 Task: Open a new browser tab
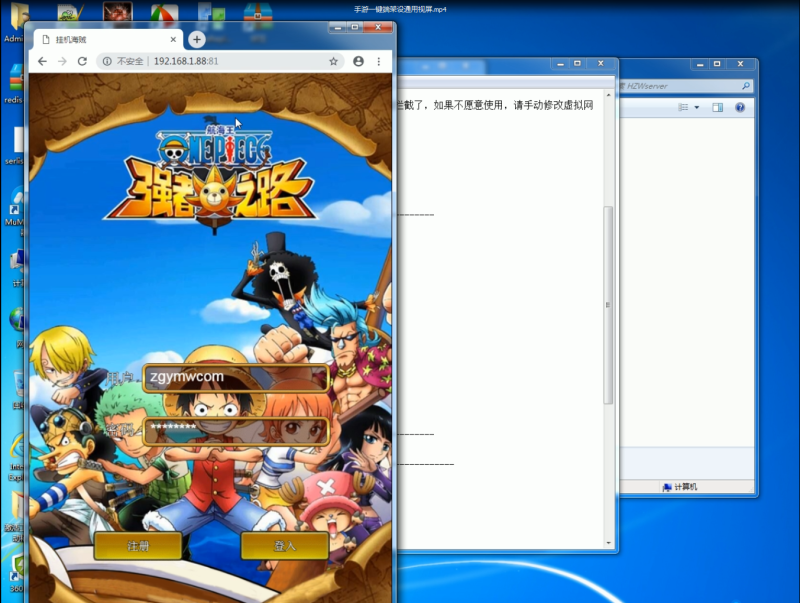coord(196,39)
